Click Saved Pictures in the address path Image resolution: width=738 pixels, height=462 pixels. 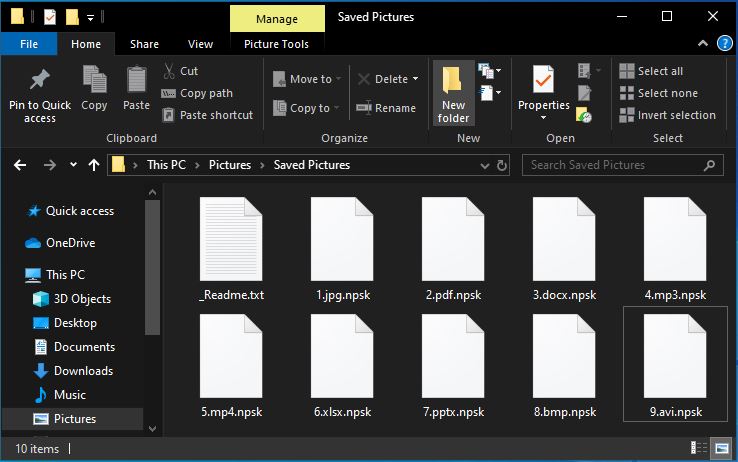click(312, 165)
